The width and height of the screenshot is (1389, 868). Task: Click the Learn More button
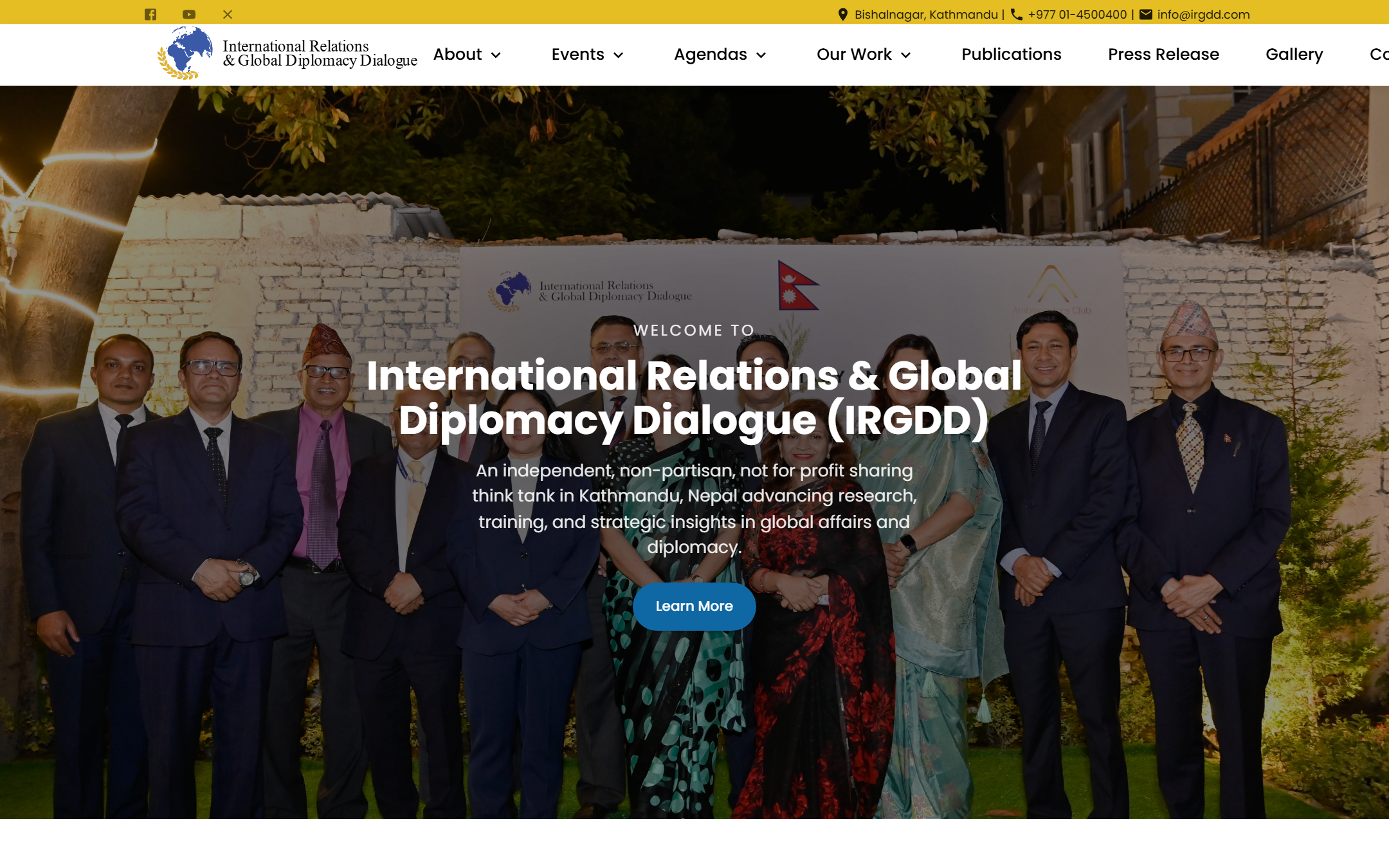tap(694, 606)
